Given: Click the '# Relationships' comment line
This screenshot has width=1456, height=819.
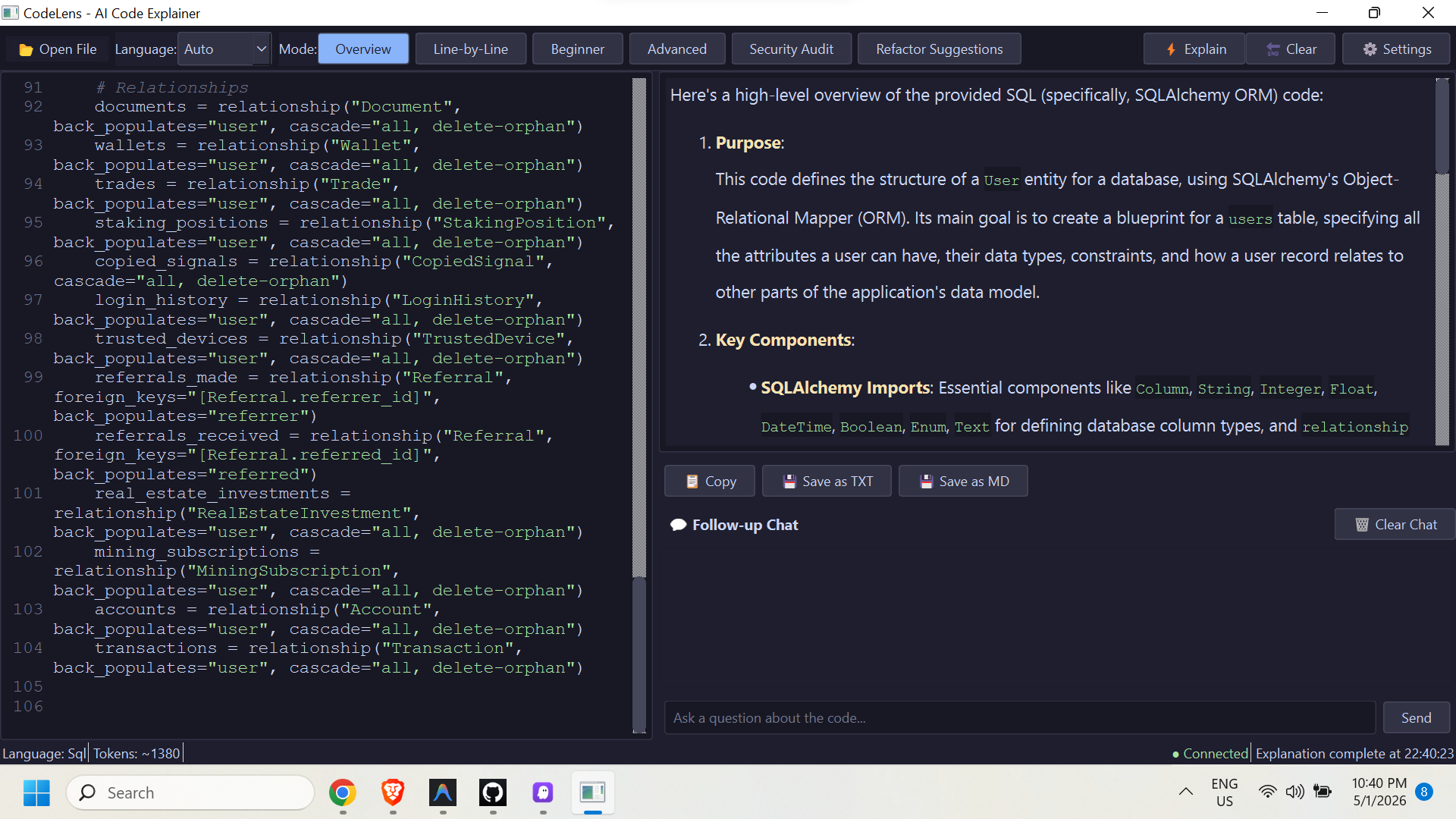Looking at the screenshot, I should (x=171, y=88).
